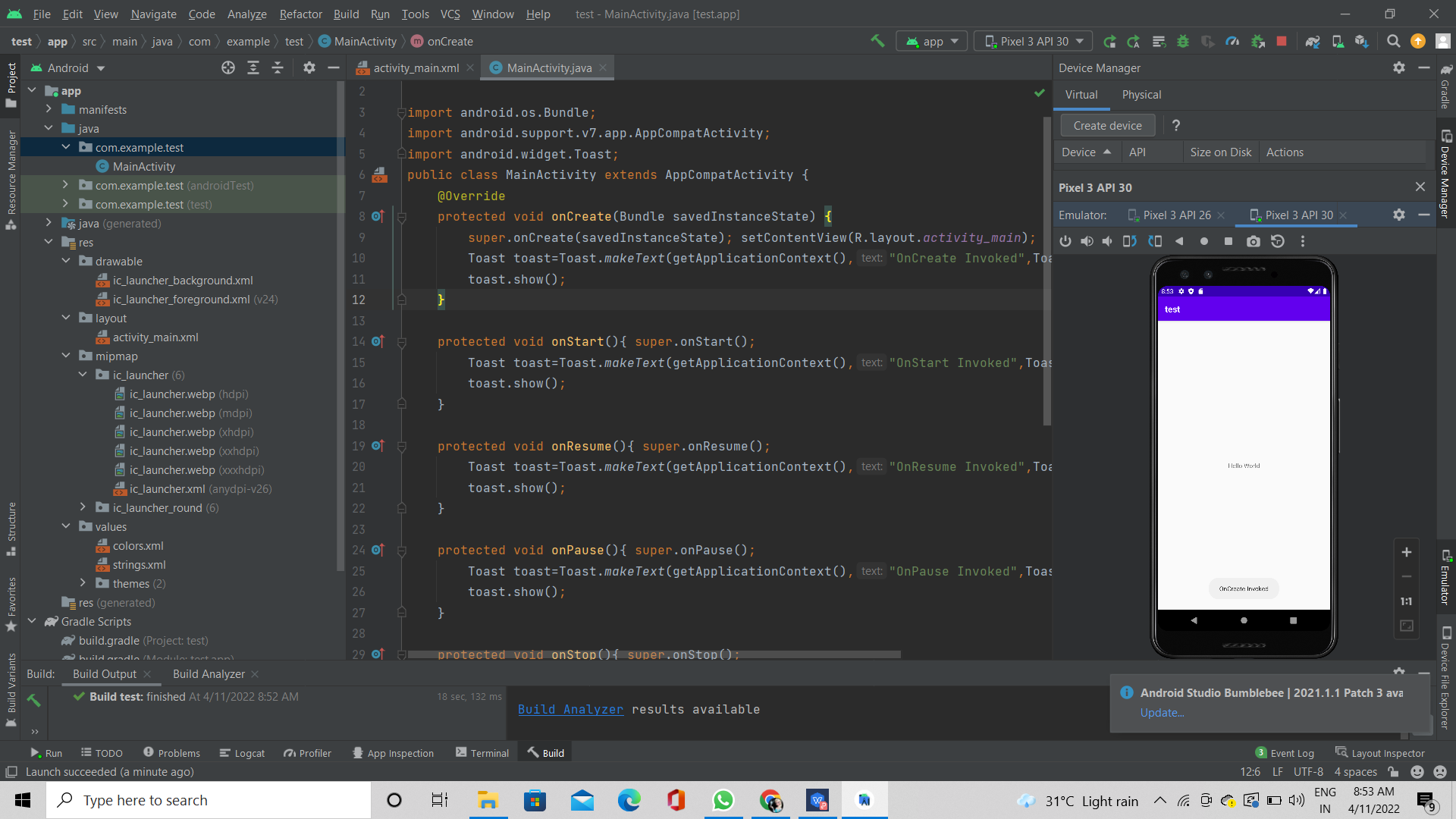Image resolution: width=1456 pixels, height=819 pixels.
Task: Click the Create device button
Action: tap(1107, 125)
